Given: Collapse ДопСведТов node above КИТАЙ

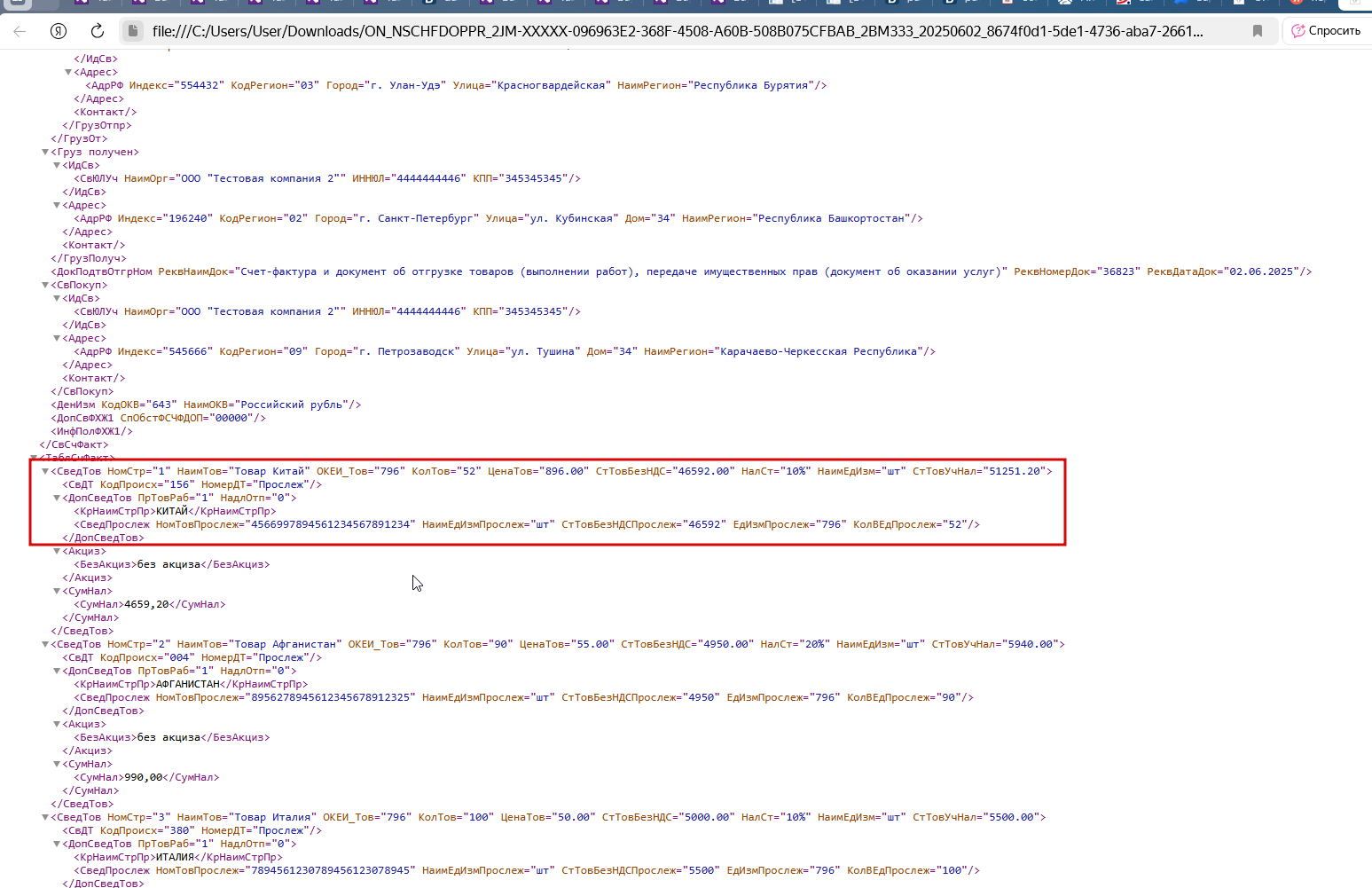Looking at the screenshot, I should click(57, 499).
